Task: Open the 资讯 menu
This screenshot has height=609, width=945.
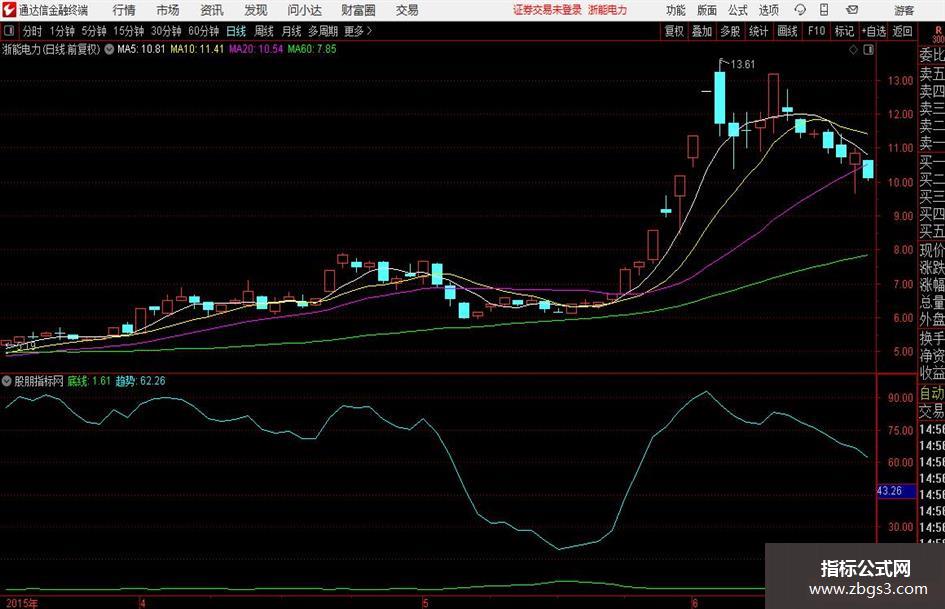Action: pos(212,10)
